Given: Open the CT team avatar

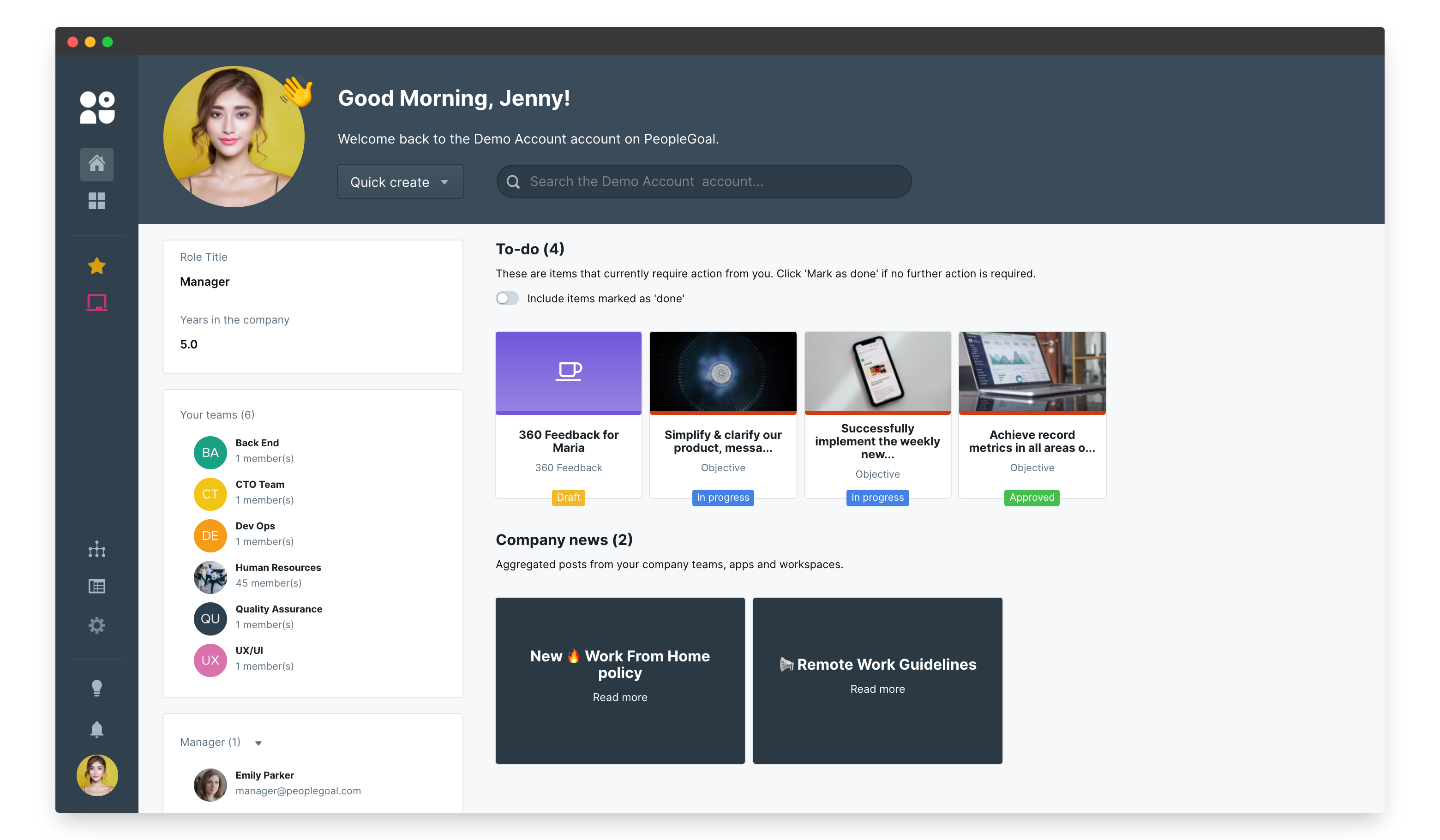Looking at the screenshot, I should pyautogui.click(x=210, y=494).
